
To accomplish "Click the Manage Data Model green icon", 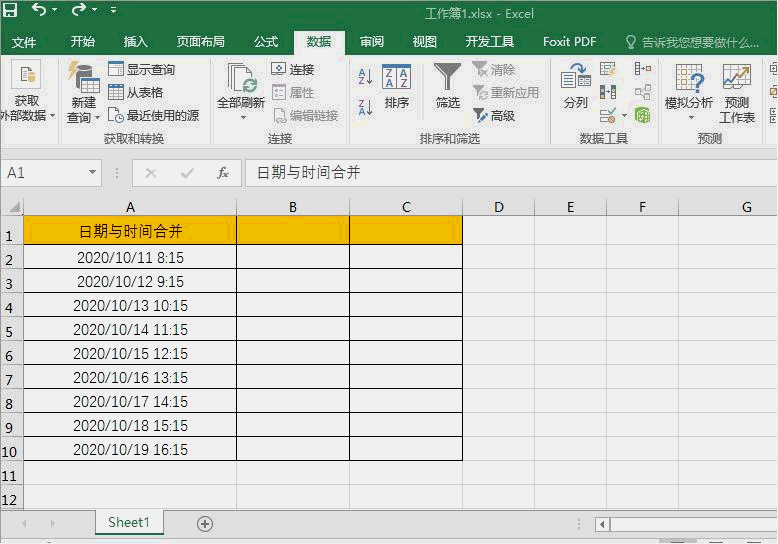I will (x=643, y=116).
